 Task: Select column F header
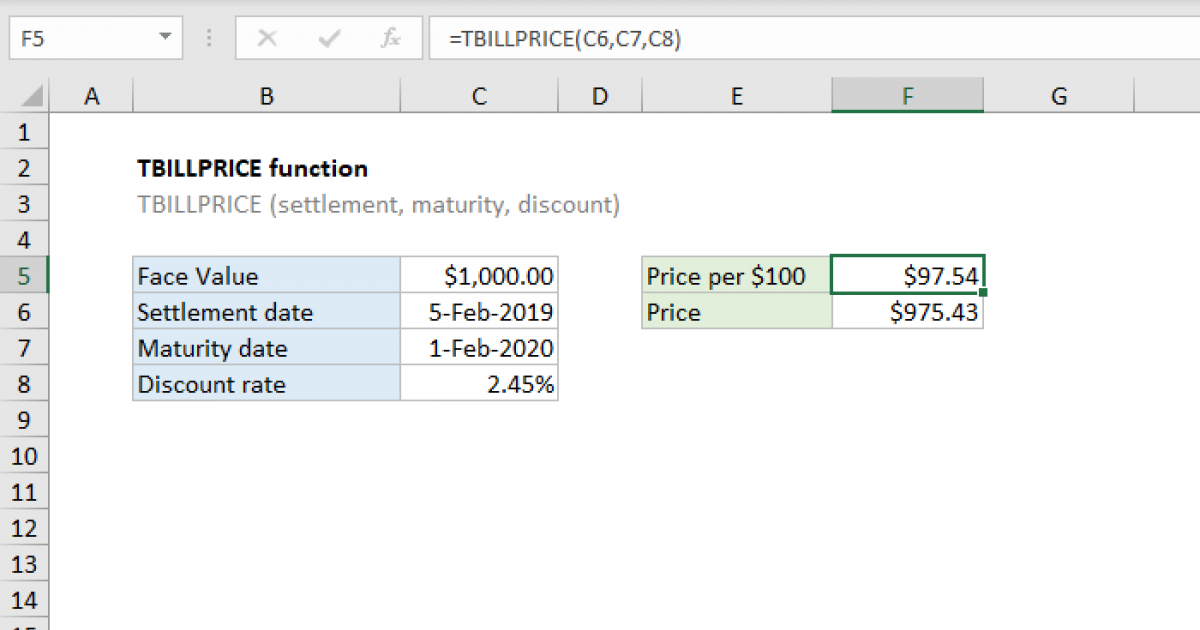coord(907,95)
